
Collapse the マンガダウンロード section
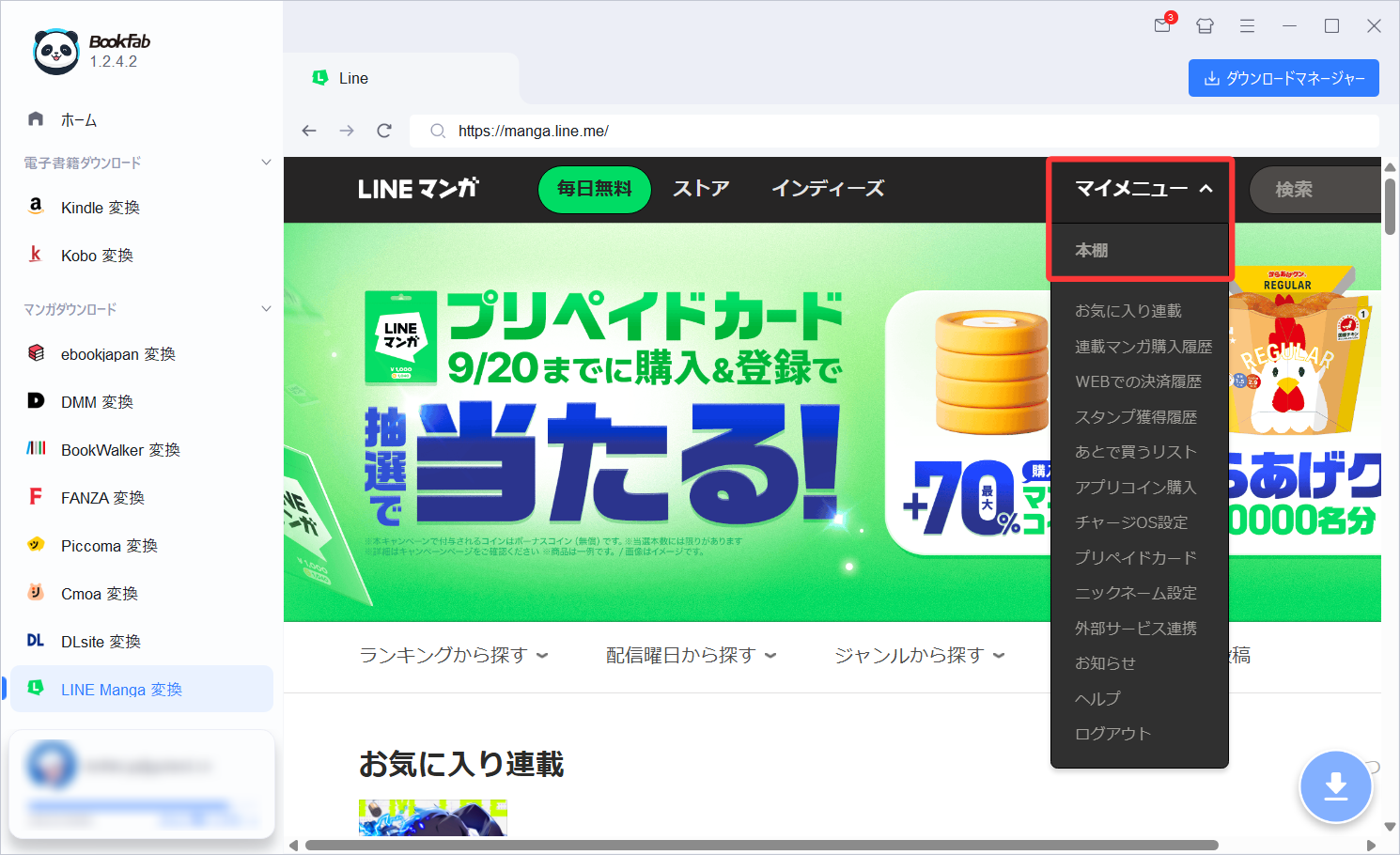266,309
